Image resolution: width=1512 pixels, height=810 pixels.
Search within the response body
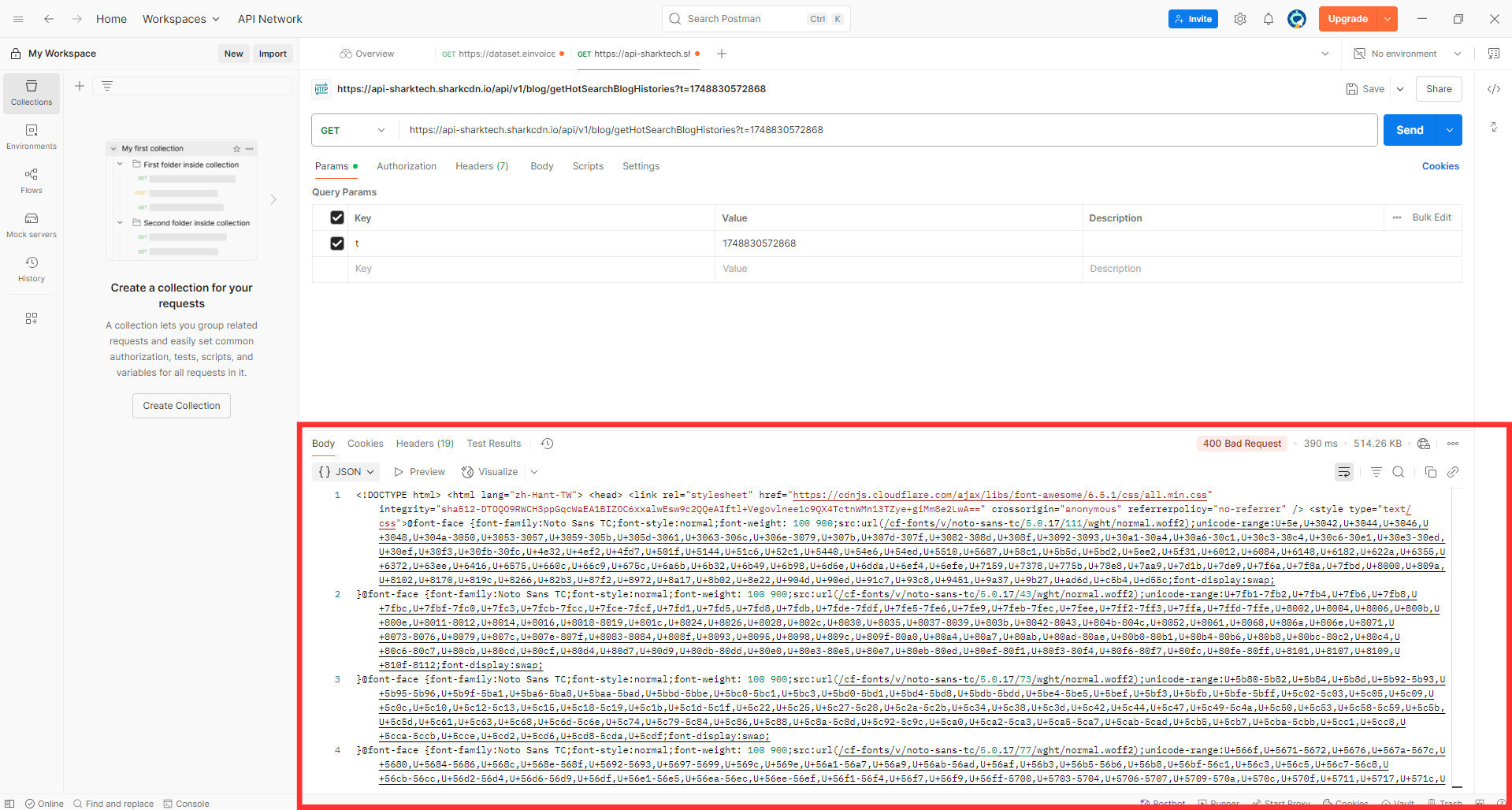[1399, 472]
